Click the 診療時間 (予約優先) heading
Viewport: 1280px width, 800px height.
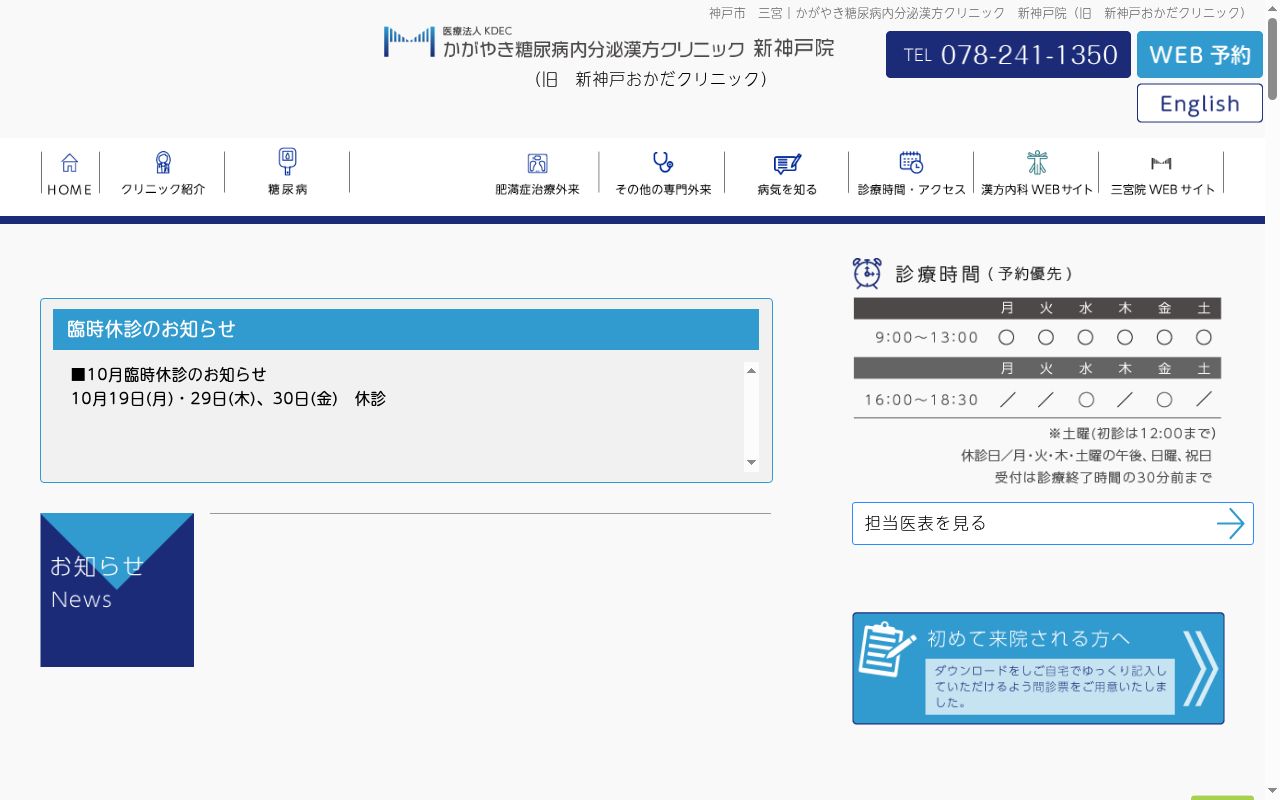pos(984,274)
